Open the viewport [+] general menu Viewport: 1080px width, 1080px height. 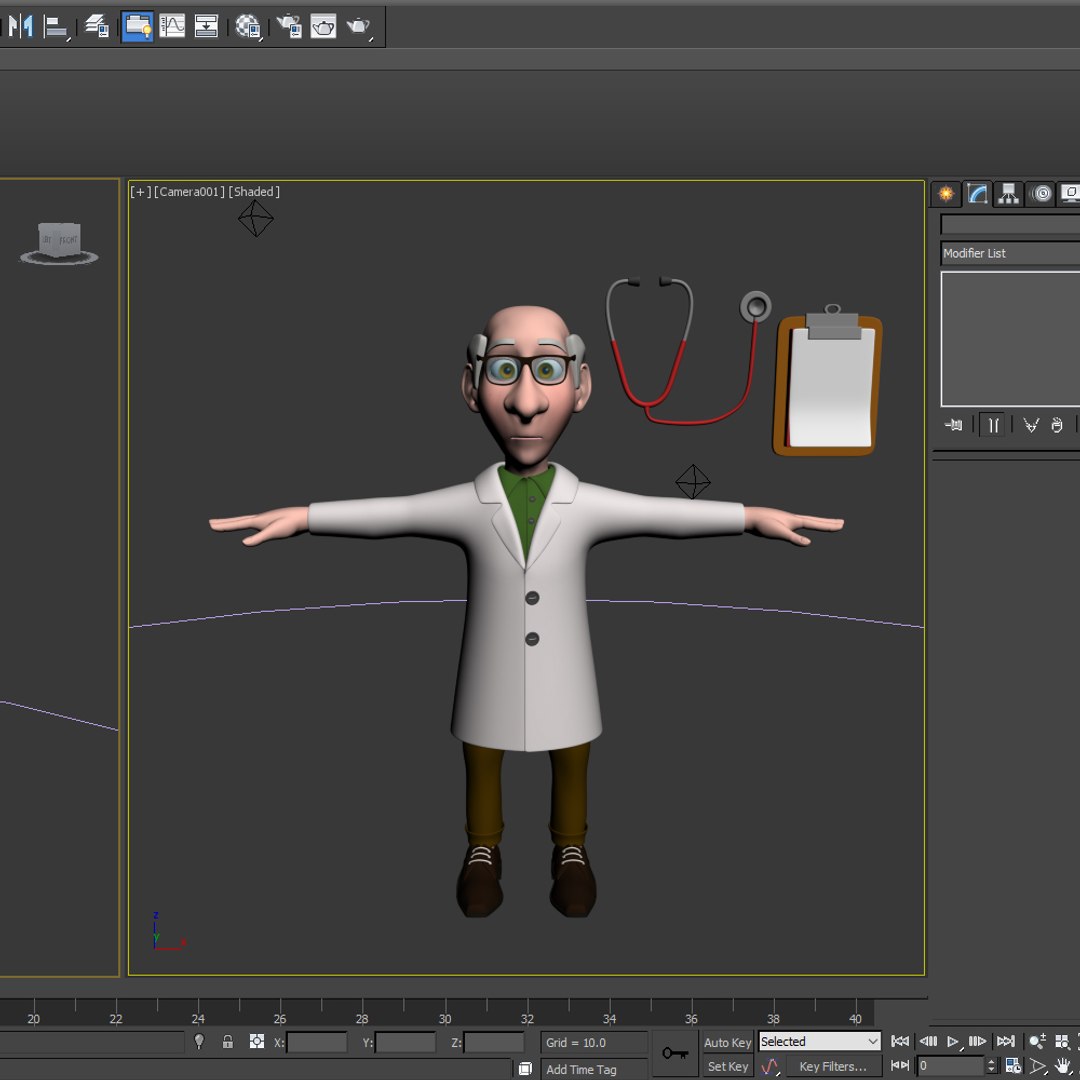click(140, 191)
